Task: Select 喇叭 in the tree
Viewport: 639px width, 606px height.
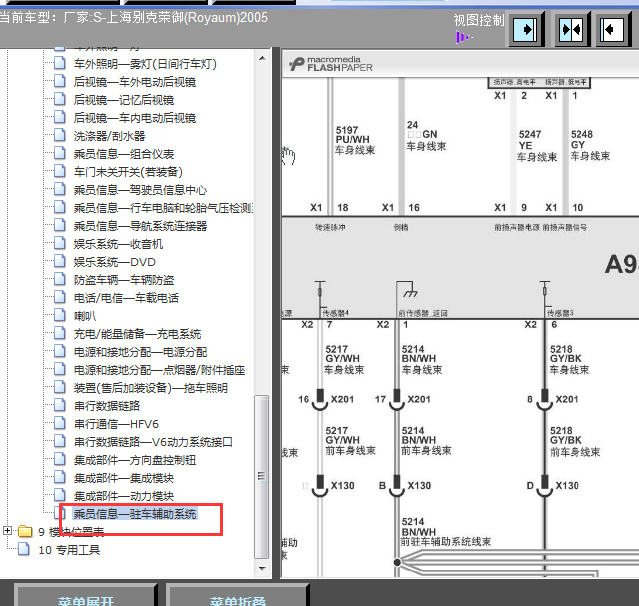Action: click(85, 316)
